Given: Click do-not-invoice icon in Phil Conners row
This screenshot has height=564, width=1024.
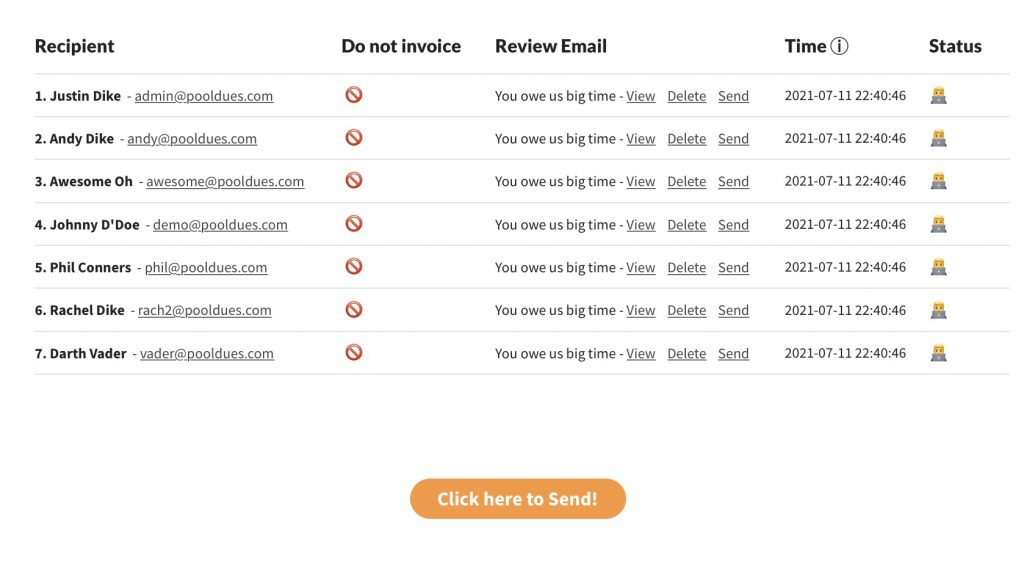Looking at the screenshot, I should 353,267.
